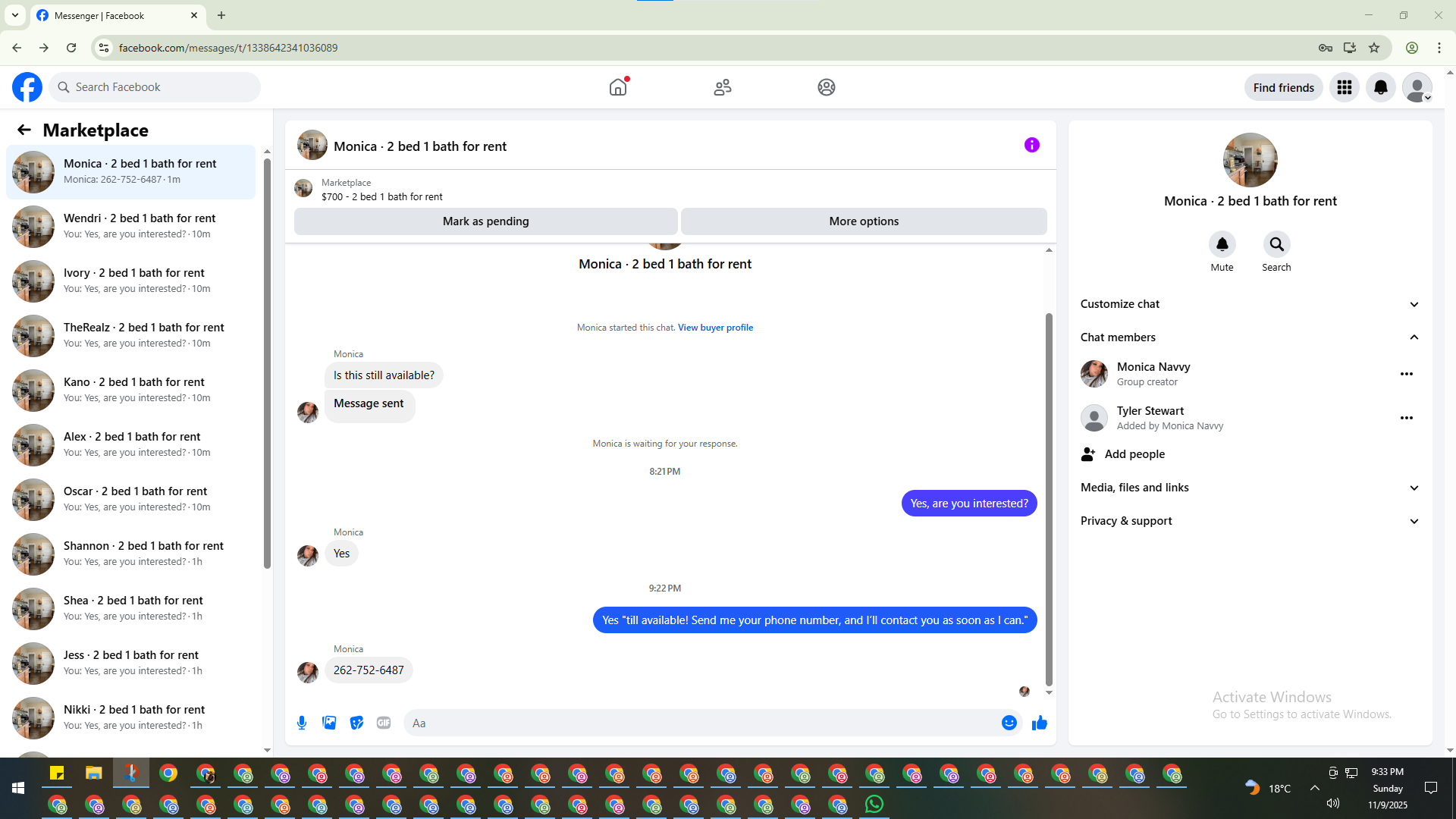1456x819 pixels.
Task: Open View buyer profile link
Action: click(x=715, y=328)
